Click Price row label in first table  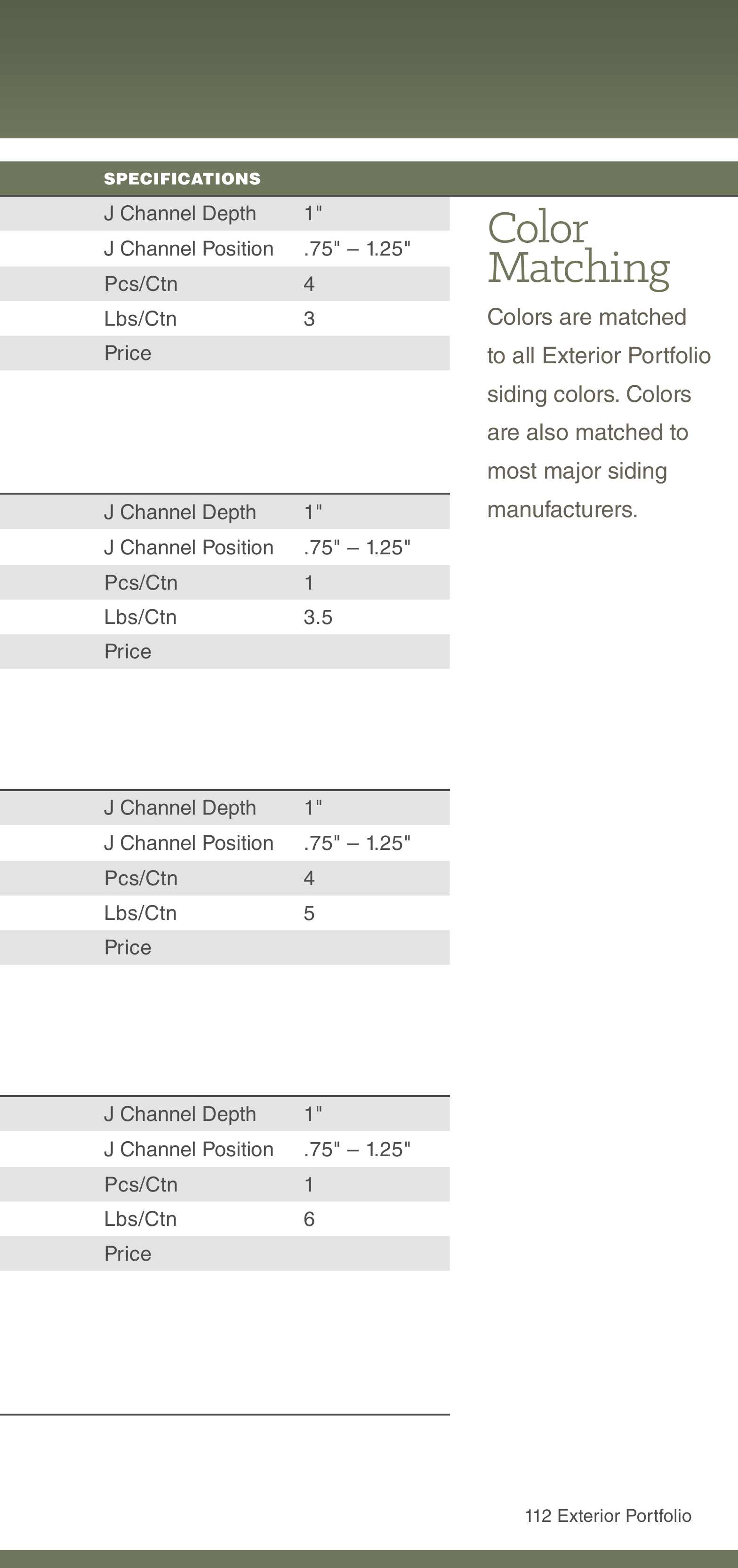pyautogui.click(x=127, y=353)
